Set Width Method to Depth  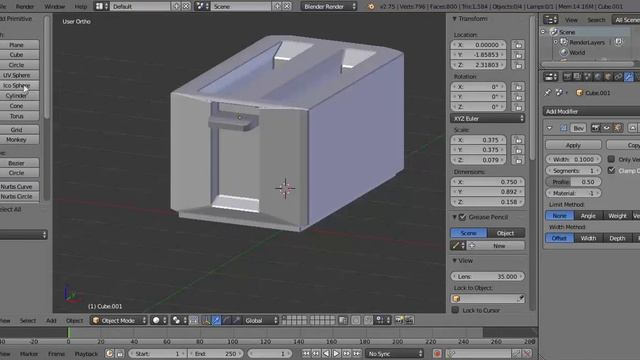(617, 238)
